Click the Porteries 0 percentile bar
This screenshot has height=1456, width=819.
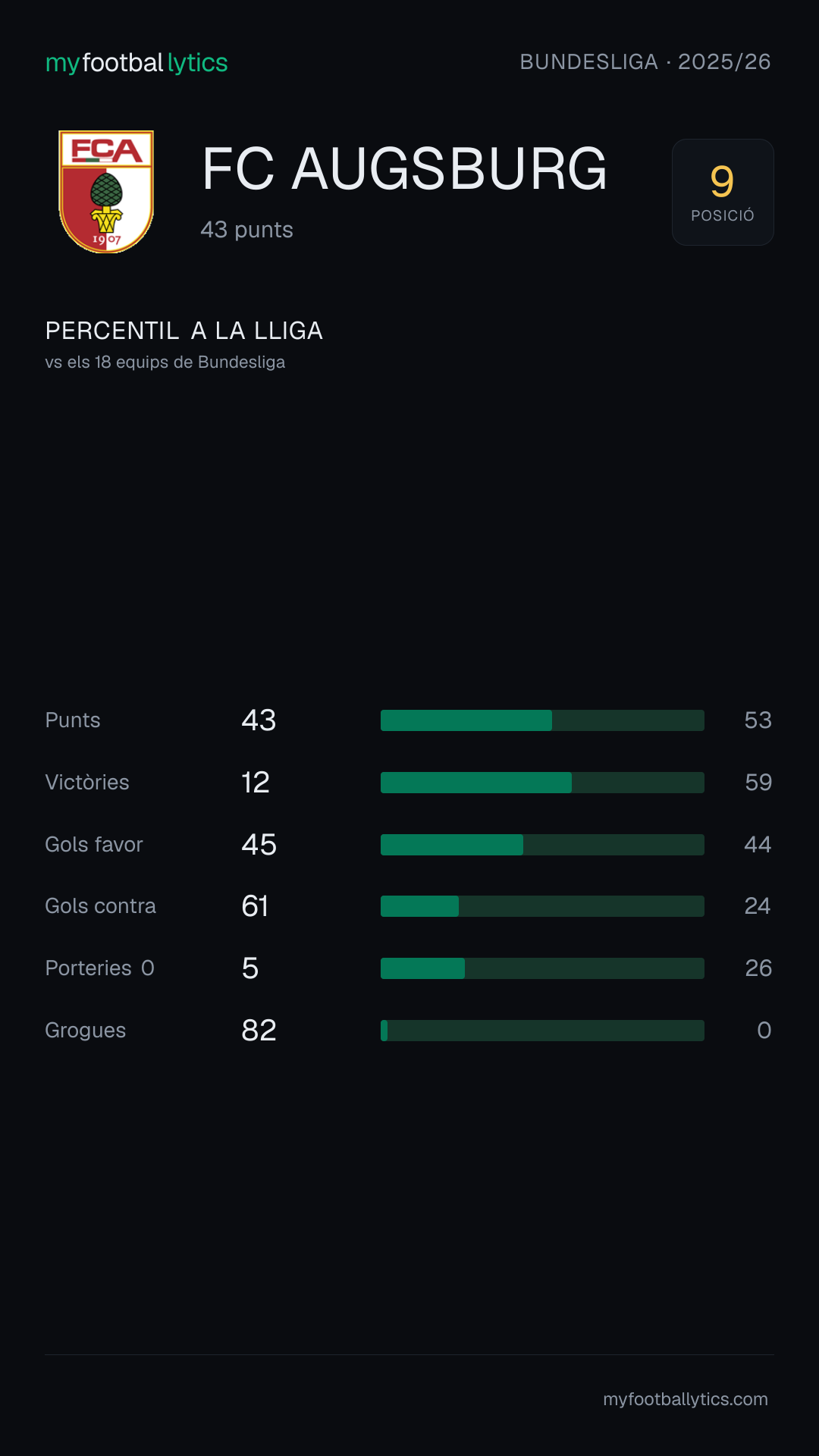pyautogui.click(x=542, y=968)
